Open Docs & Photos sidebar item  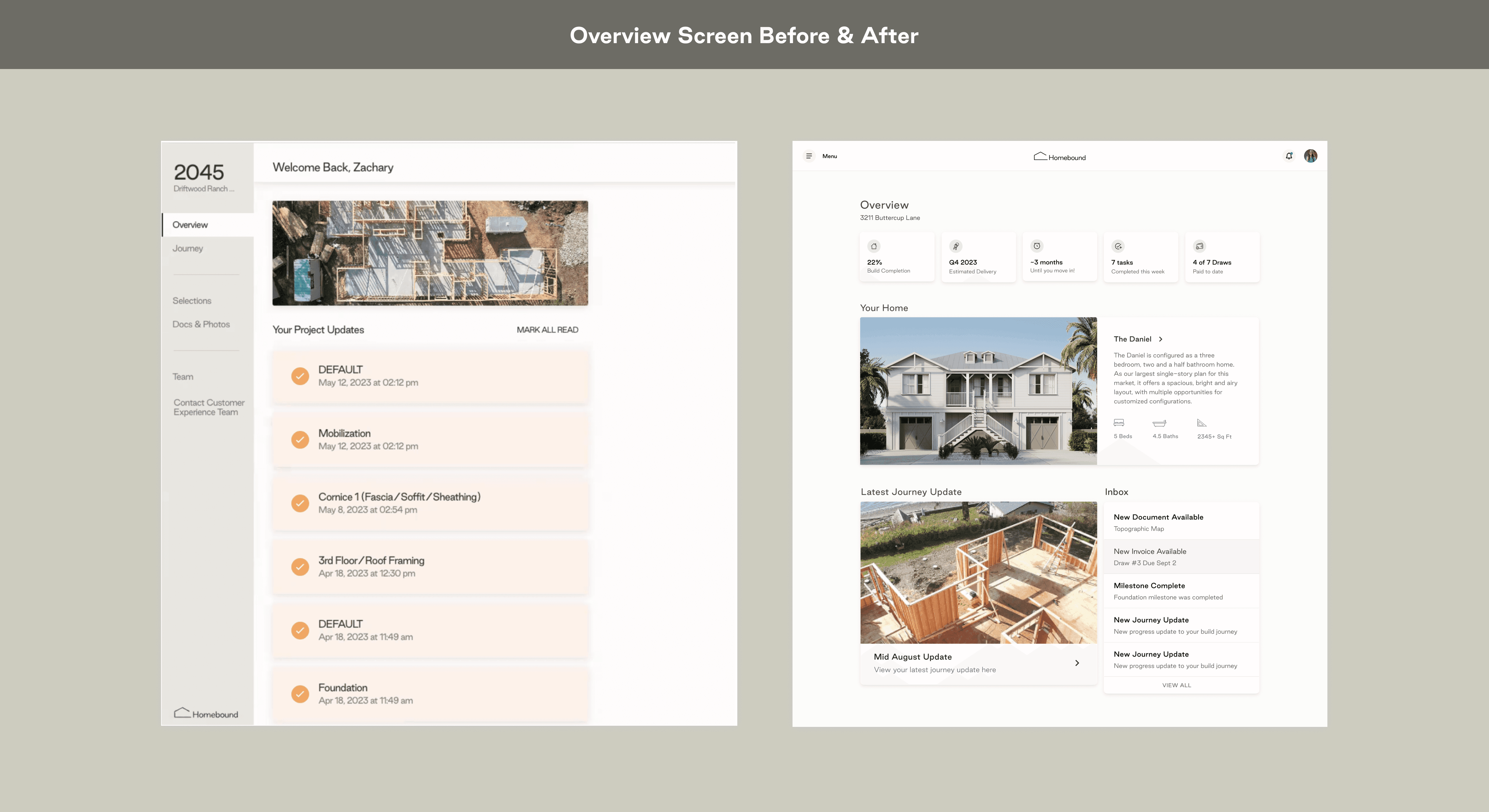(x=201, y=324)
